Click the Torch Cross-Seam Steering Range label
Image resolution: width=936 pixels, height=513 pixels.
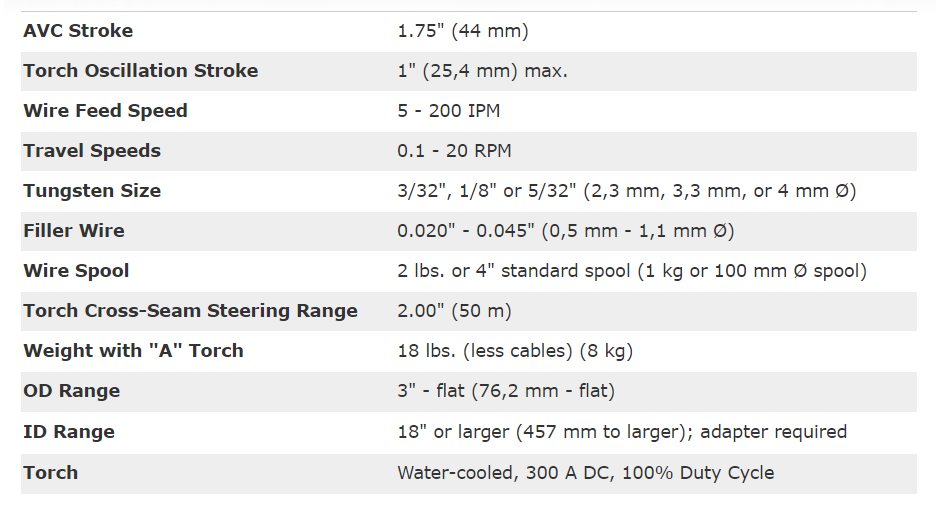[190, 311]
